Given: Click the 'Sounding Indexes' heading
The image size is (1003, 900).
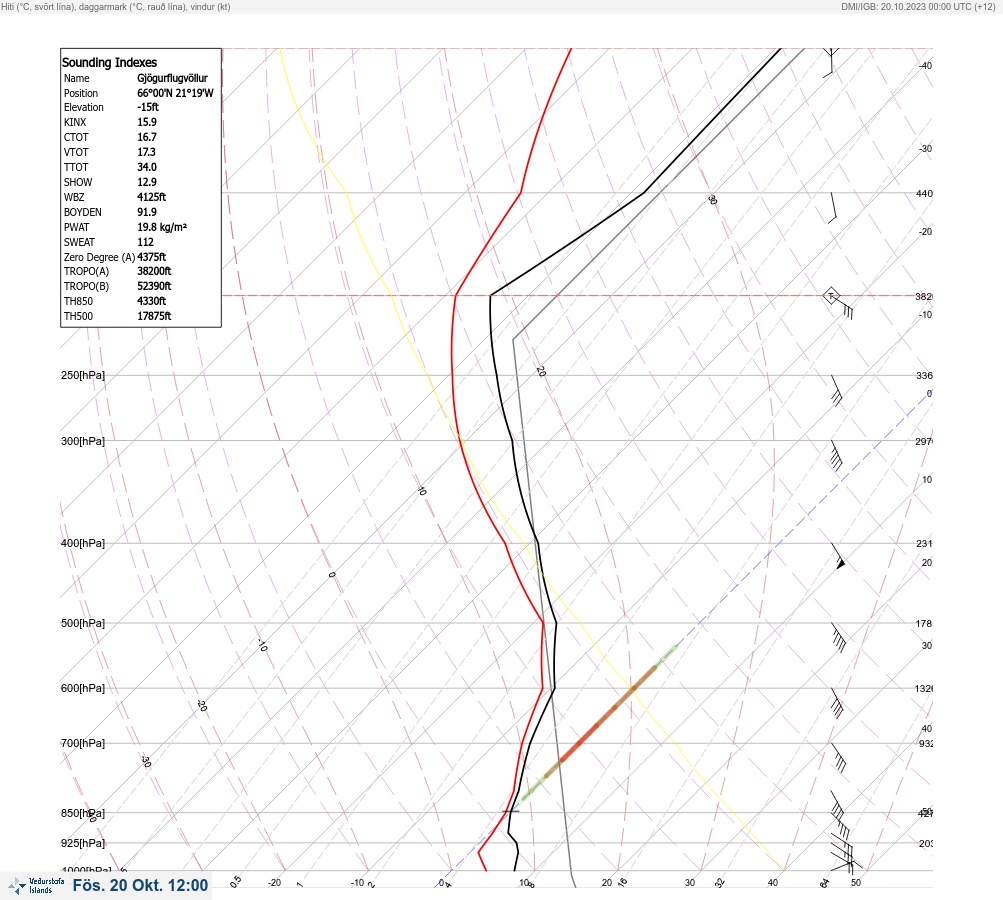Looking at the screenshot, I should 109,63.
